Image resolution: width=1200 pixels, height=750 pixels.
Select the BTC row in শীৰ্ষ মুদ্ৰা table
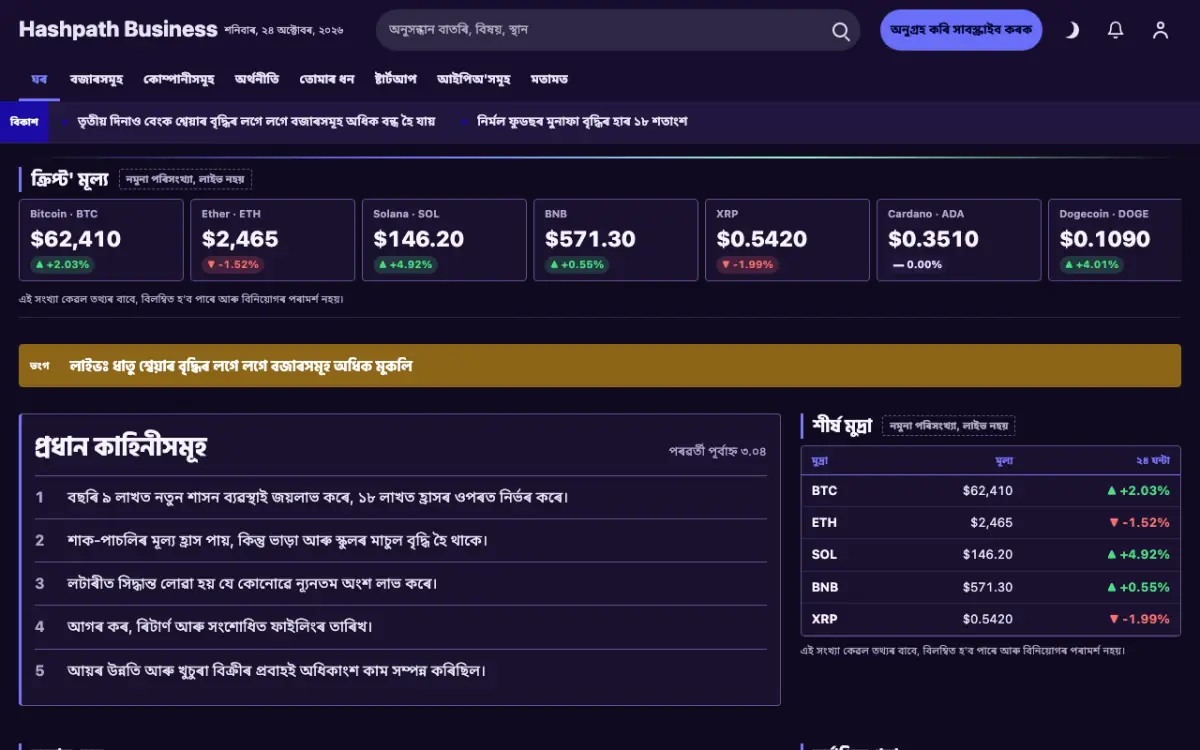point(991,491)
